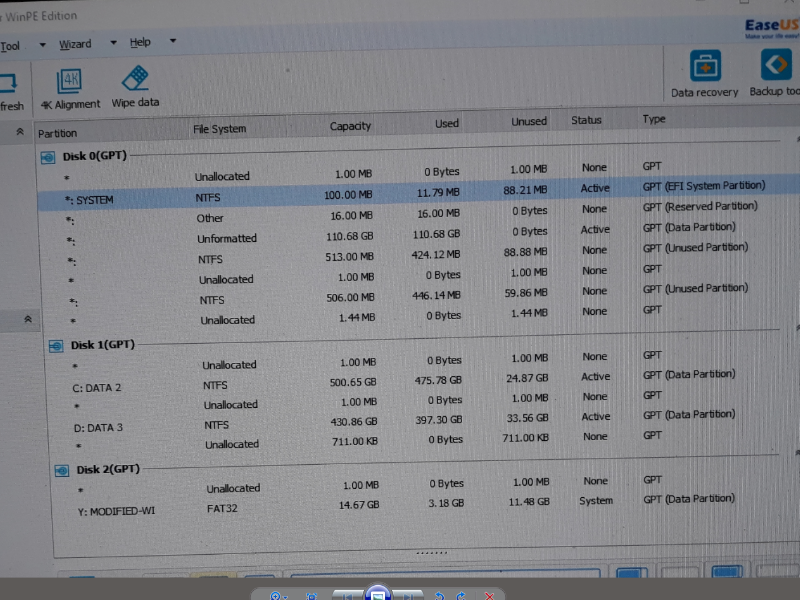Open the 4K Alignment tool
This screenshot has width=800, height=600.
pyautogui.click(x=70, y=89)
